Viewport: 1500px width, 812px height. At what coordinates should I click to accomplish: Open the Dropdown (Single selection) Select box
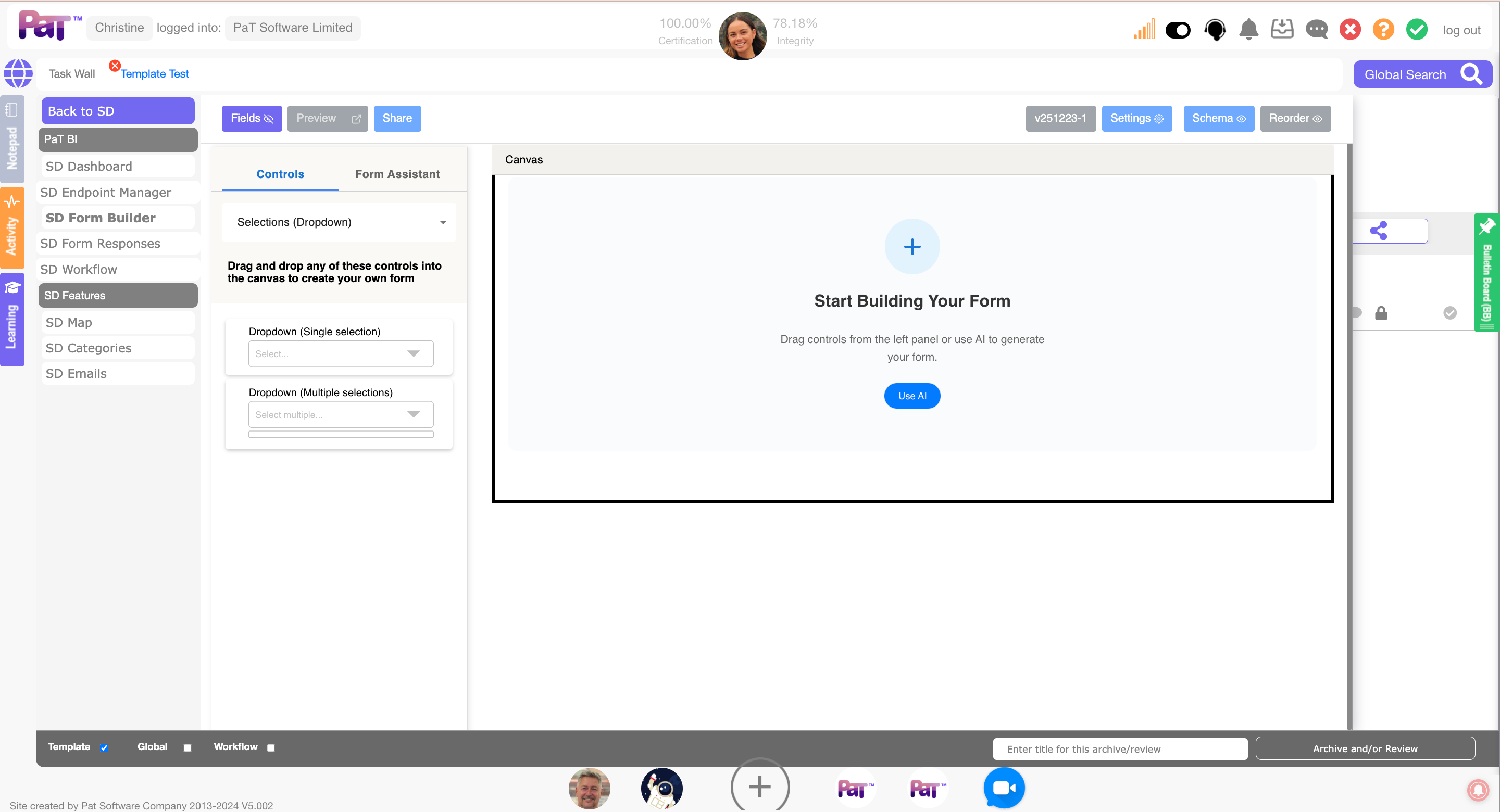tap(341, 353)
